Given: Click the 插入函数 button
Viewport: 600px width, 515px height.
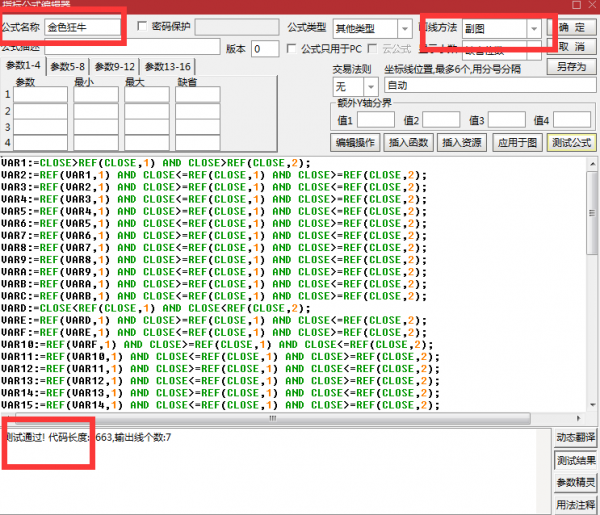Looking at the screenshot, I should click(x=409, y=142).
